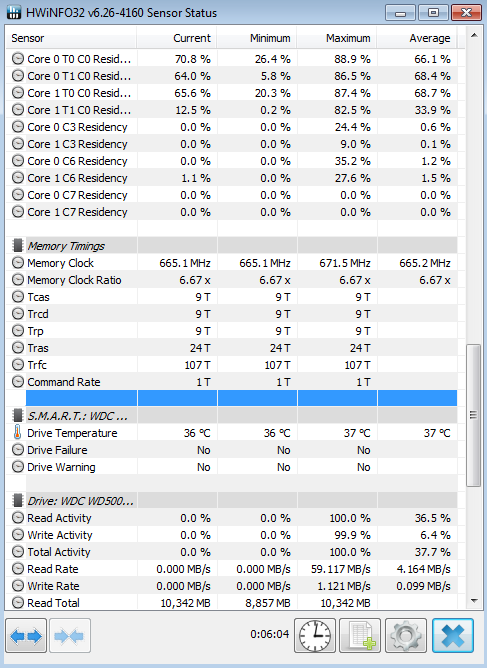Select the Drive: WDC WD500 group header
This screenshot has width=487, height=668.
(232, 501)
